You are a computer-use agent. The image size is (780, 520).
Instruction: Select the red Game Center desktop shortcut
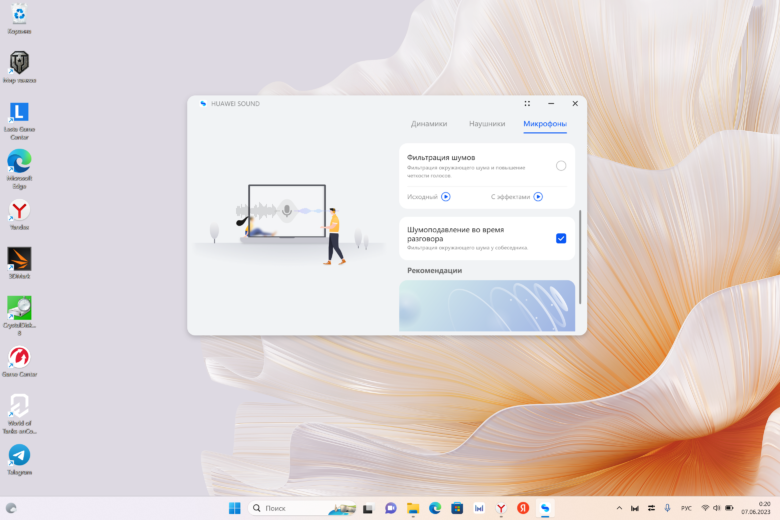tap(19, 362)
